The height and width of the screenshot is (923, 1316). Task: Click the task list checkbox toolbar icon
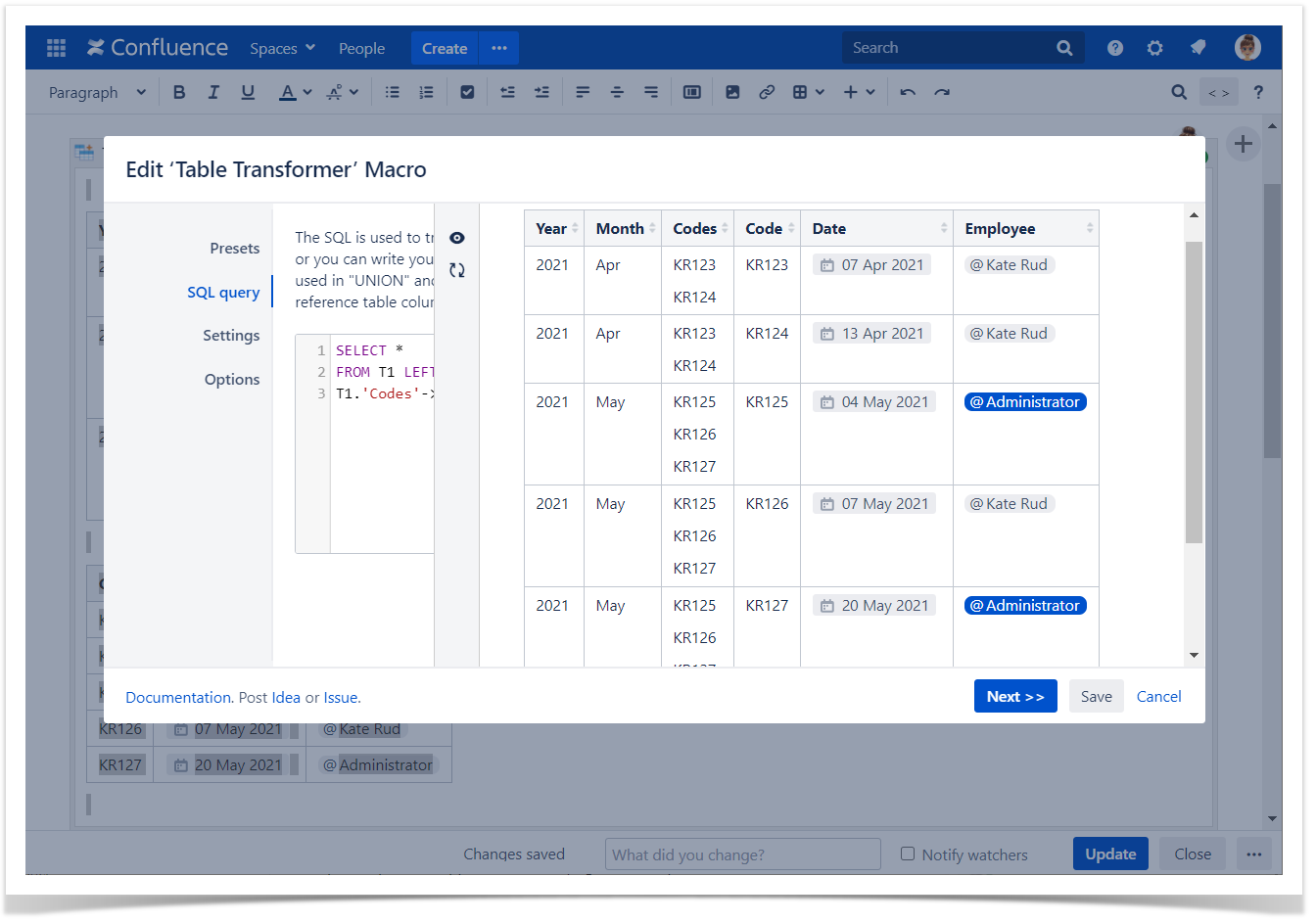coord(467,92)
